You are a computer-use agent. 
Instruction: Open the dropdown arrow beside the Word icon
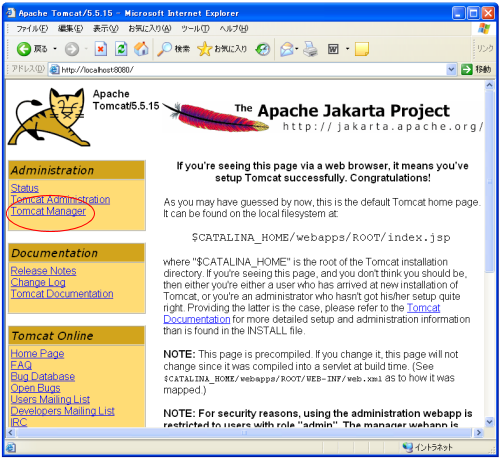point(347,49)
